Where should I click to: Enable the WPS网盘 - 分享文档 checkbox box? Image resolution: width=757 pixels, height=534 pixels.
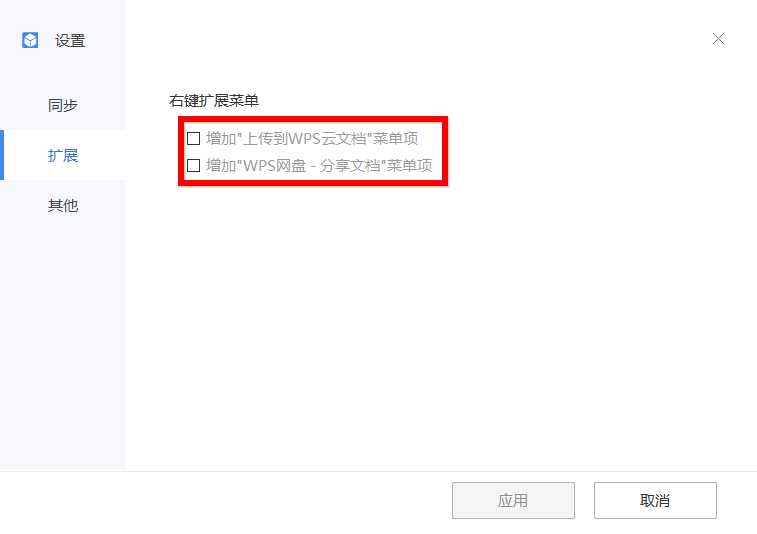194,166
